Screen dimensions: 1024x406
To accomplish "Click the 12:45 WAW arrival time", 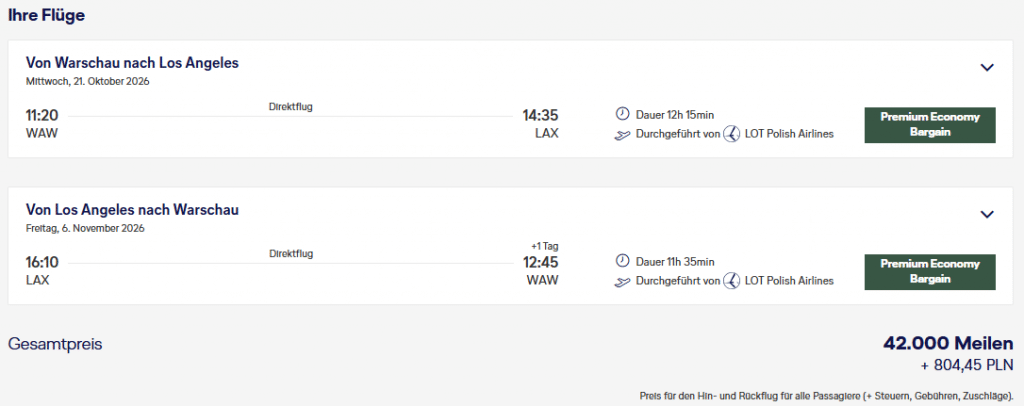I will coord(540,262).
